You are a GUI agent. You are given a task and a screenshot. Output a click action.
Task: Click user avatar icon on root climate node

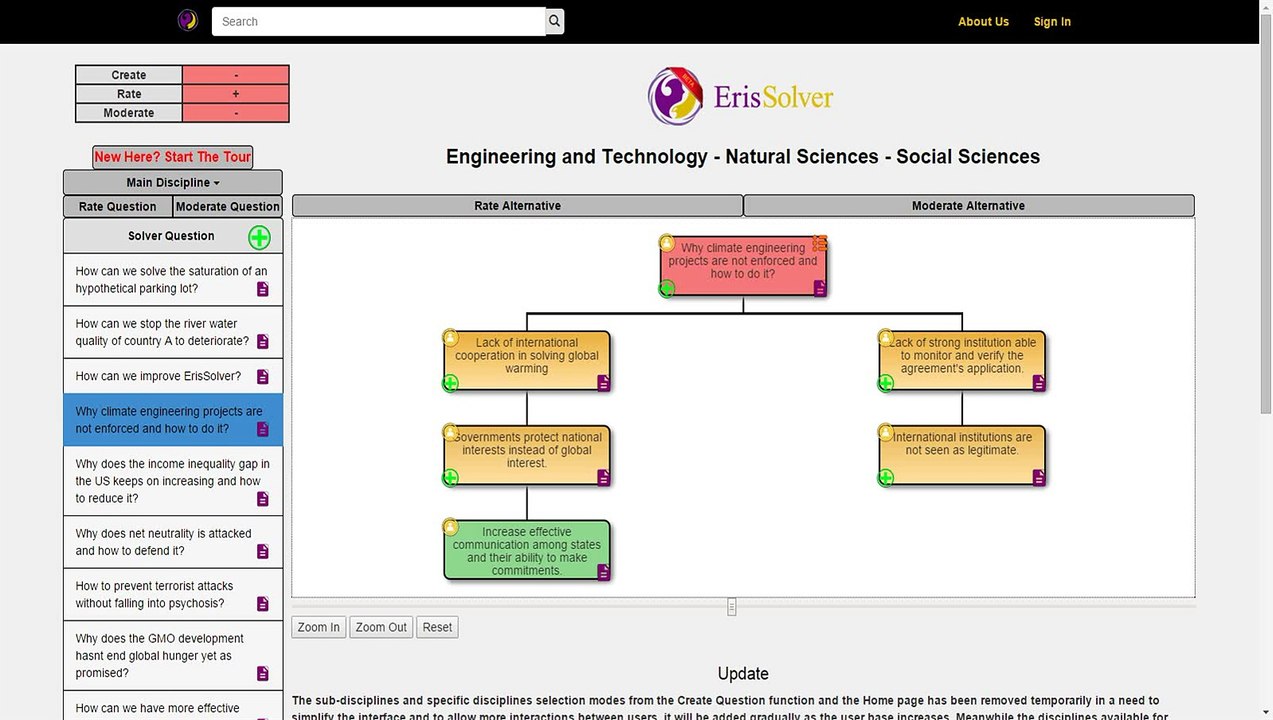(x=667, y=243)
